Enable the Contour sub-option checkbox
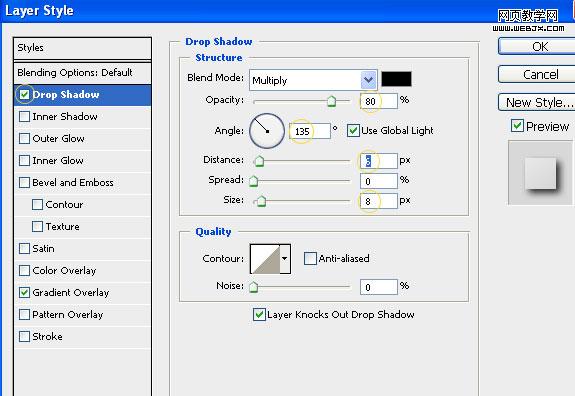Viewport: 575px width, 396px height. (x=37, y=205)
